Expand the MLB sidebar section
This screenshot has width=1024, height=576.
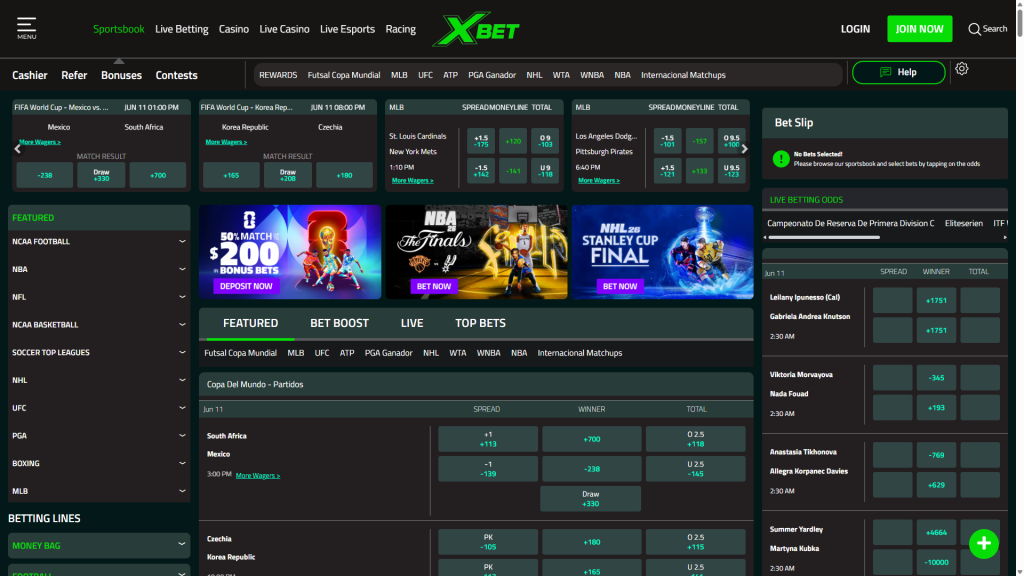(99, 491)
